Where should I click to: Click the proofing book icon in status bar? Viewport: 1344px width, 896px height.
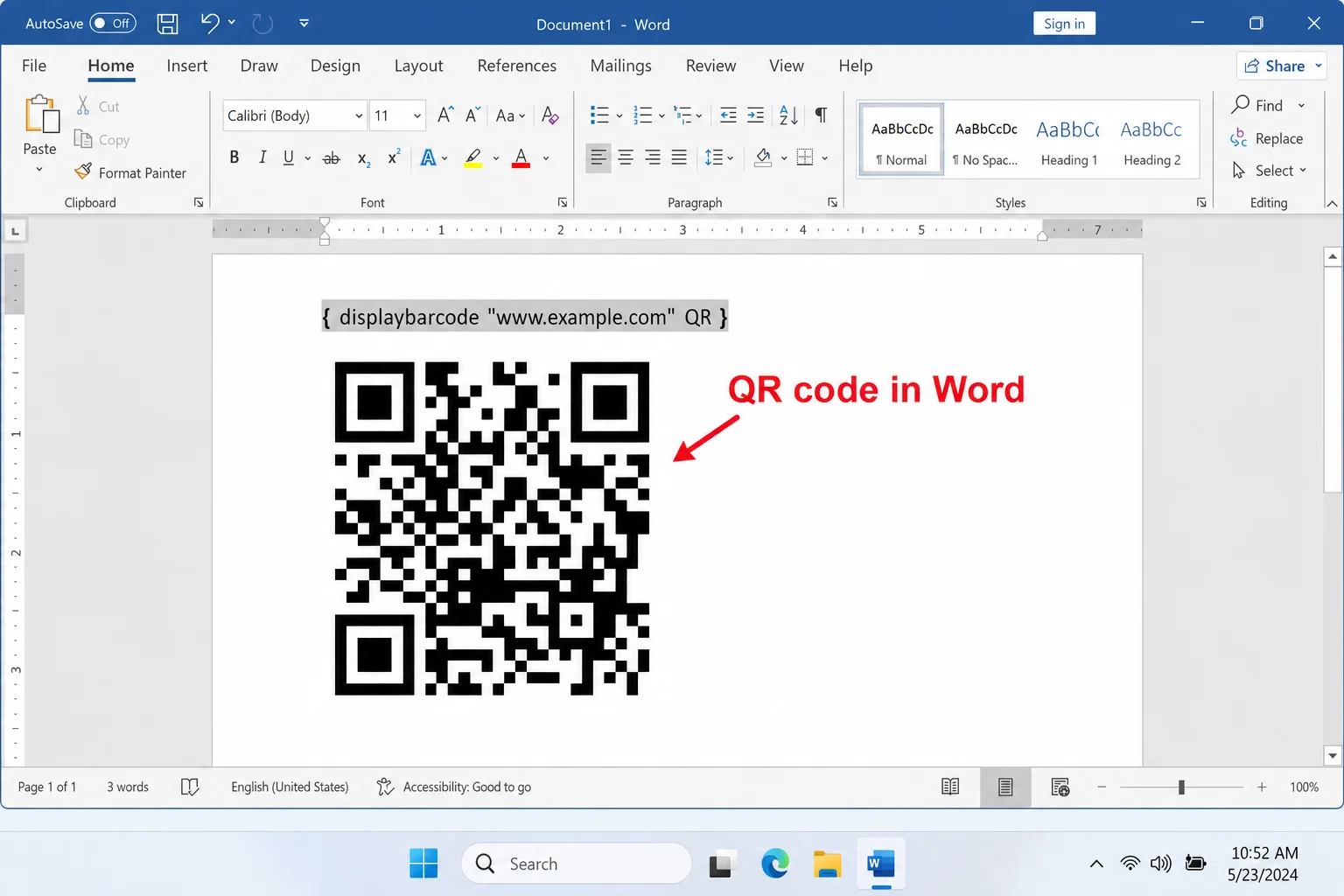(190, 787)
